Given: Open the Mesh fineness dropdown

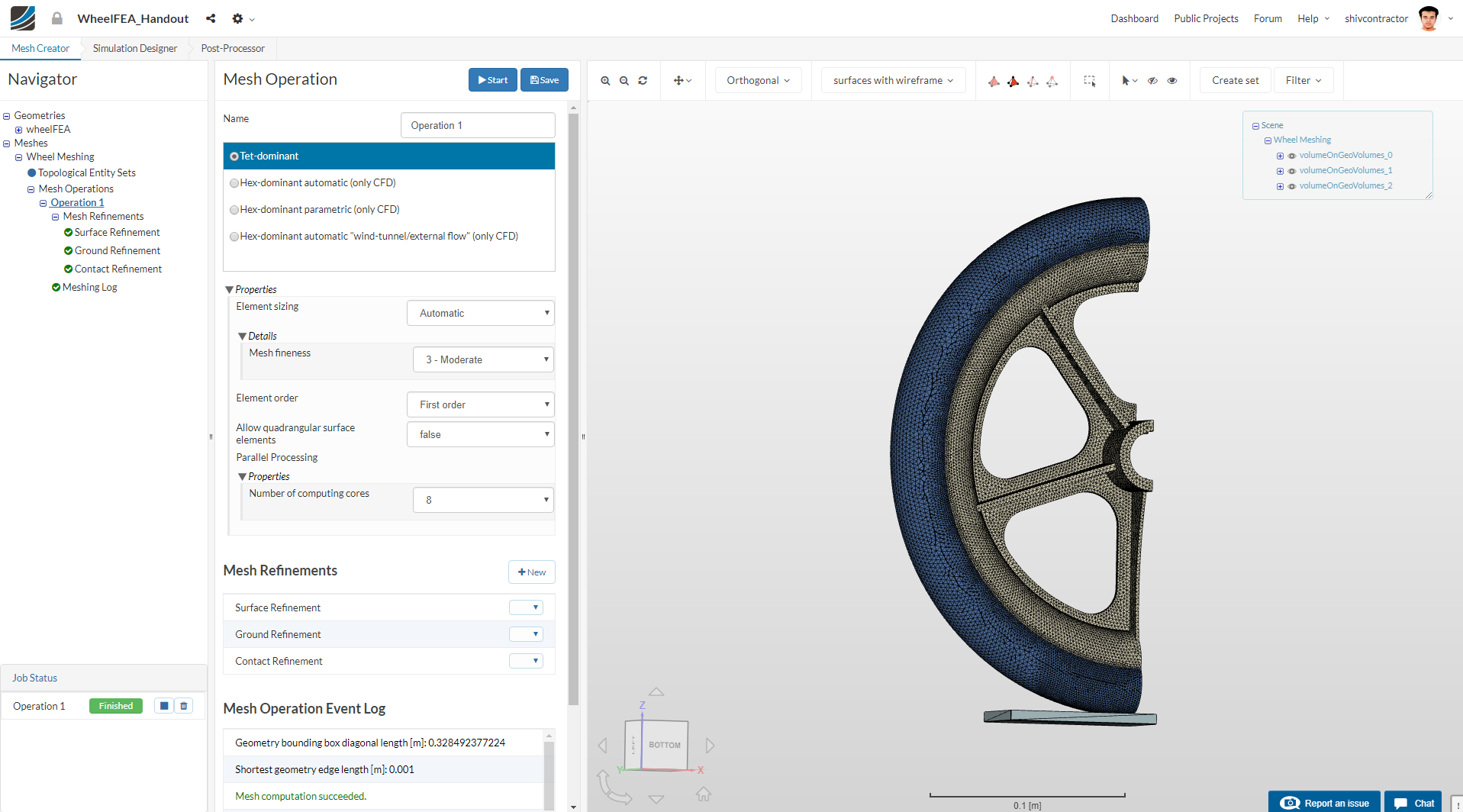Looking at the screenshot, I should click(483, 359).
